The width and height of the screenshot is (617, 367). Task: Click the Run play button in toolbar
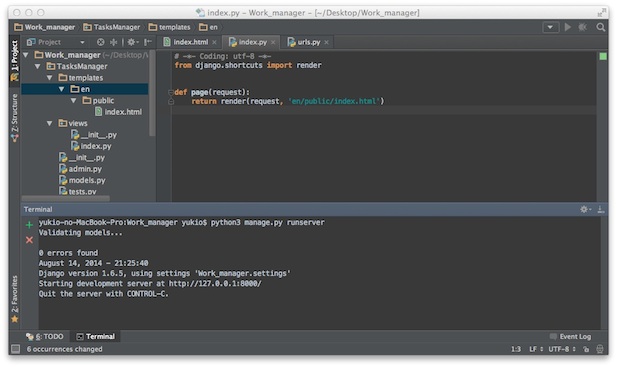[x=567, y=27]
